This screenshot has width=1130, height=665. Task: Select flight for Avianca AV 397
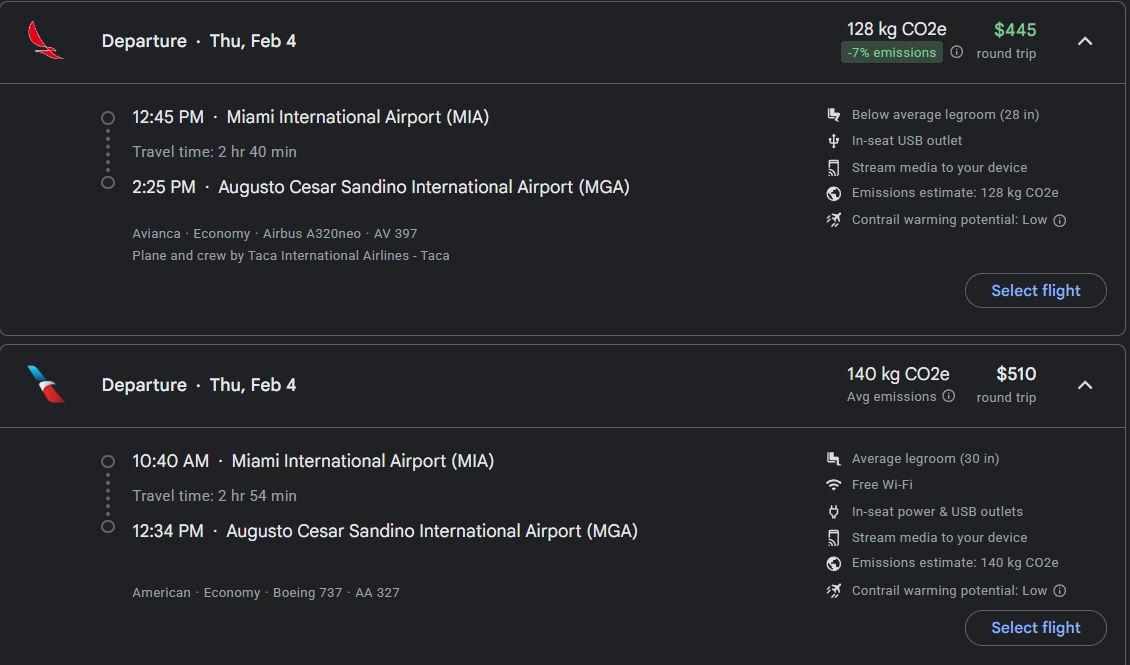[x=1036, y=290]
